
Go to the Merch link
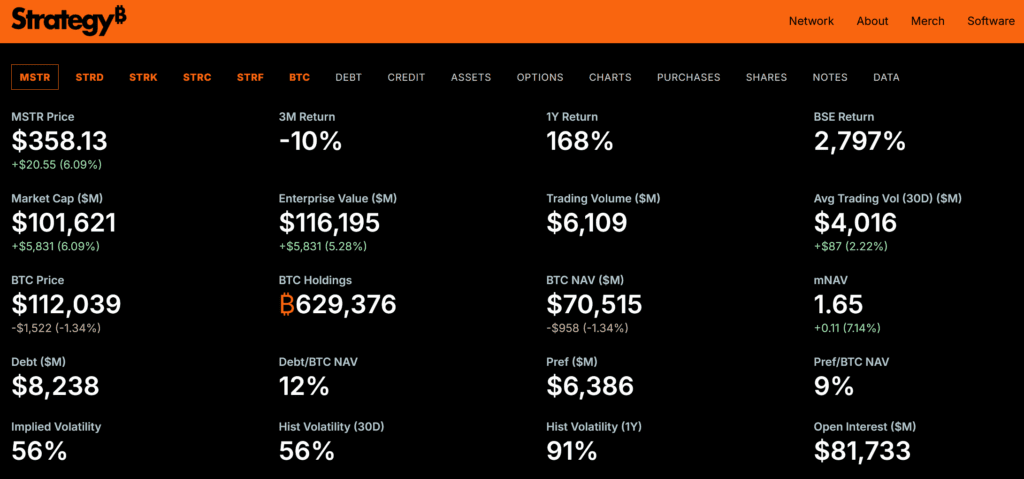tap(927, 21)
